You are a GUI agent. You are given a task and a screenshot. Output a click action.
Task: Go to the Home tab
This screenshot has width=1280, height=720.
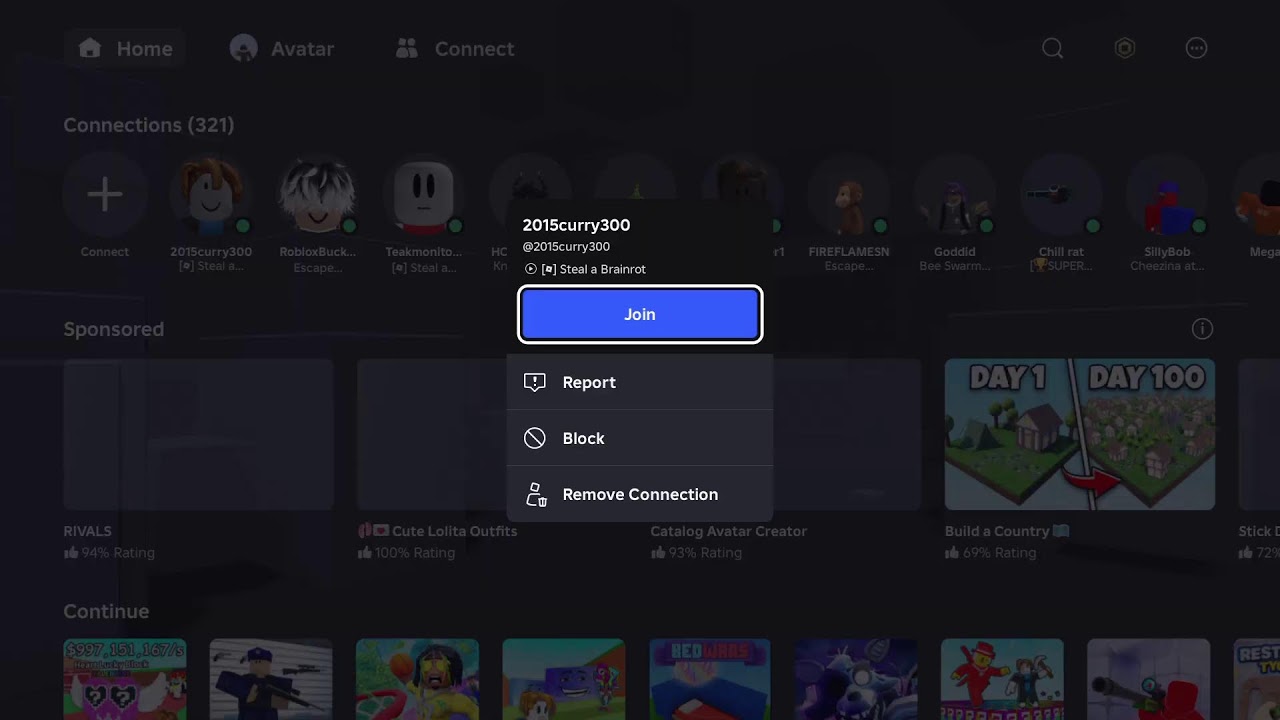125,48
